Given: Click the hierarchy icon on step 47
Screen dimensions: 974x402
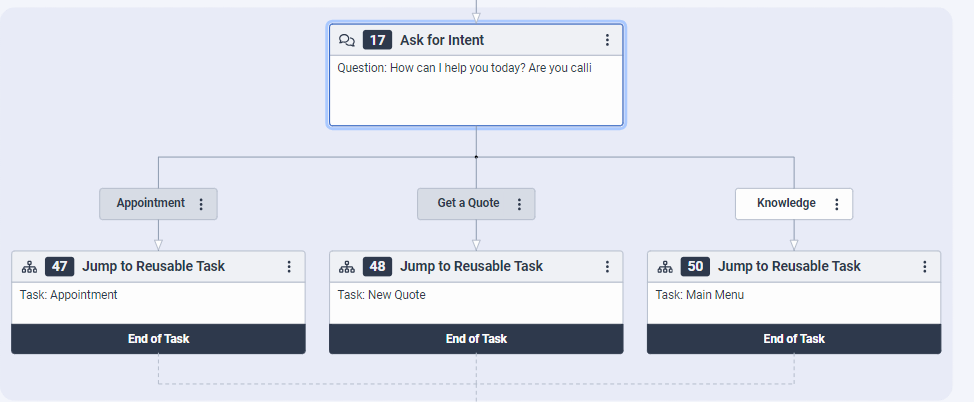Looking at the screenshot, I should [29, 267].
